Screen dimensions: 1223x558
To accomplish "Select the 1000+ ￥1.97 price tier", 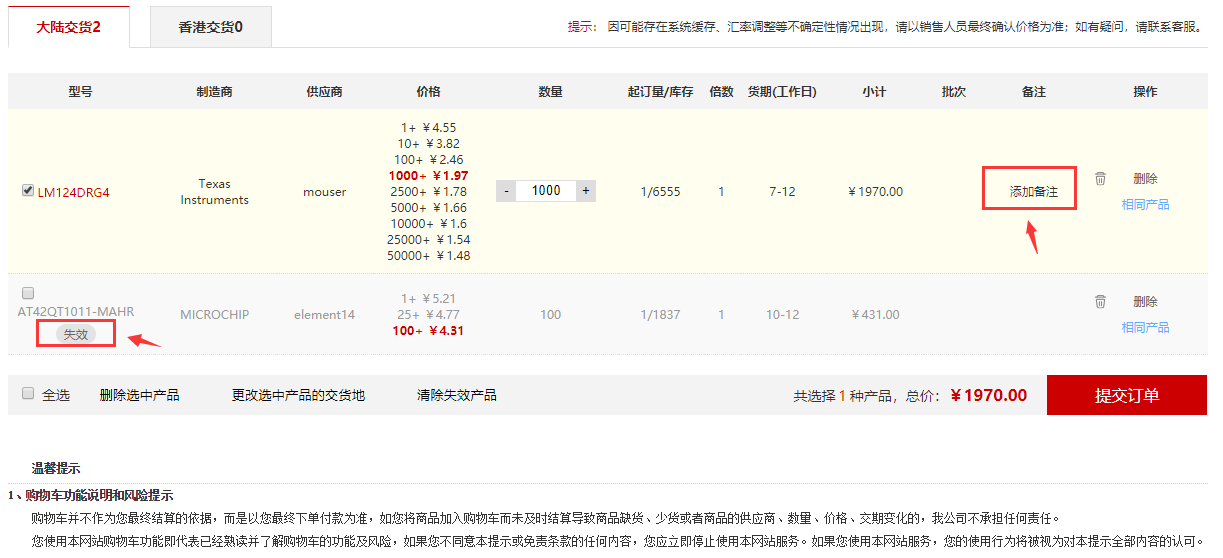I will tap(428, 176).
